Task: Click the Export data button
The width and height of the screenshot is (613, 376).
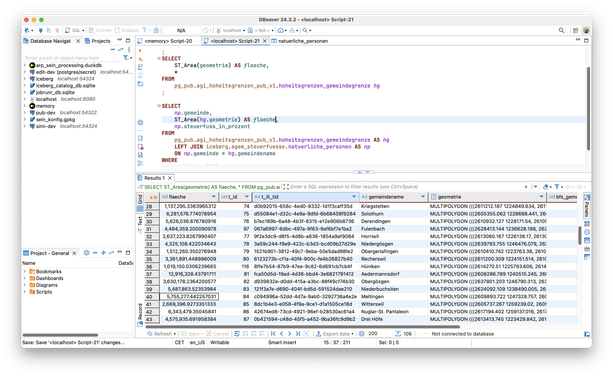Action: pyautogui.click(x=335, y=334)
